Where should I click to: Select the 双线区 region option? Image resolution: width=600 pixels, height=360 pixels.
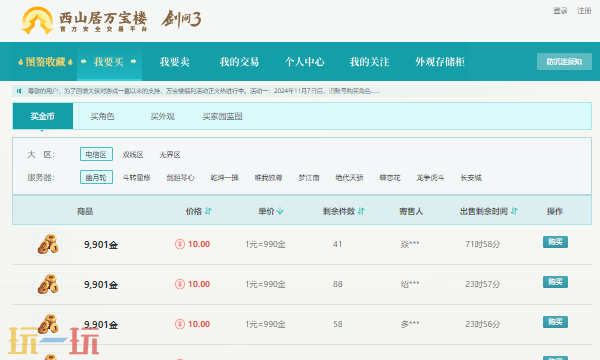coord(133,155)
